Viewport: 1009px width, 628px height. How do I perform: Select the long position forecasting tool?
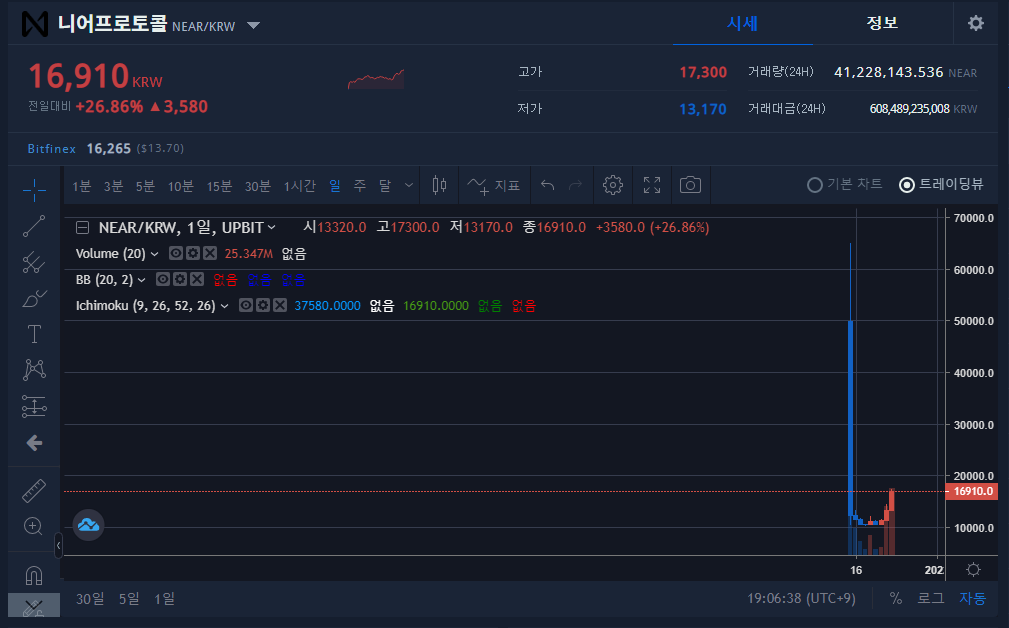coord(34,406)
